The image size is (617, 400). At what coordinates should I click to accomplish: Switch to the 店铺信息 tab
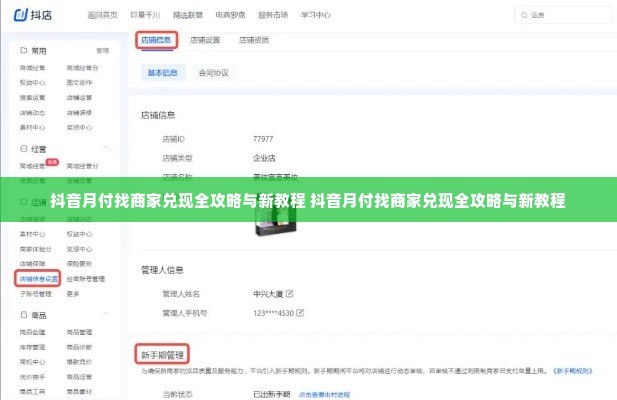156,40
